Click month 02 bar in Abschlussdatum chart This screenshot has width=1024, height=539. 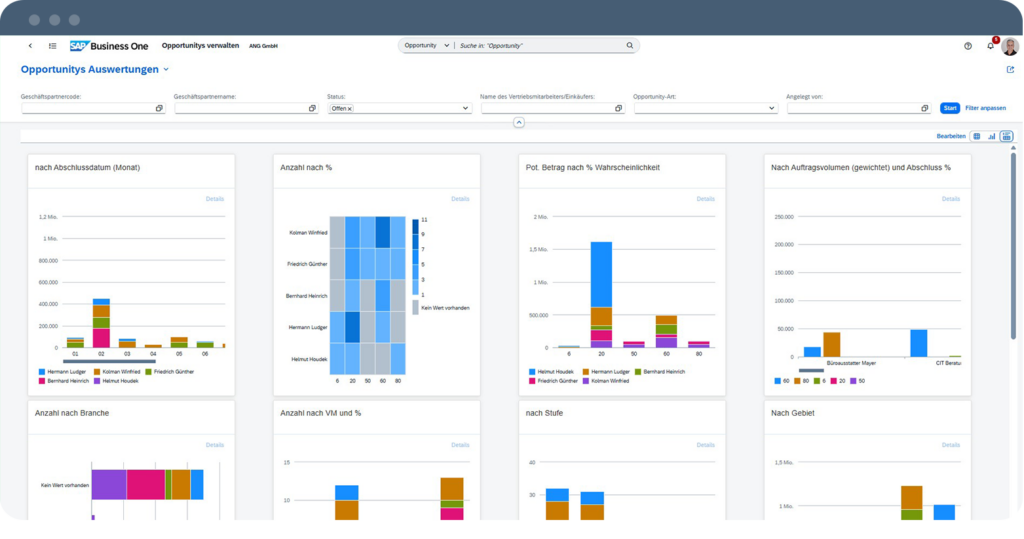(x=101, y=323)
